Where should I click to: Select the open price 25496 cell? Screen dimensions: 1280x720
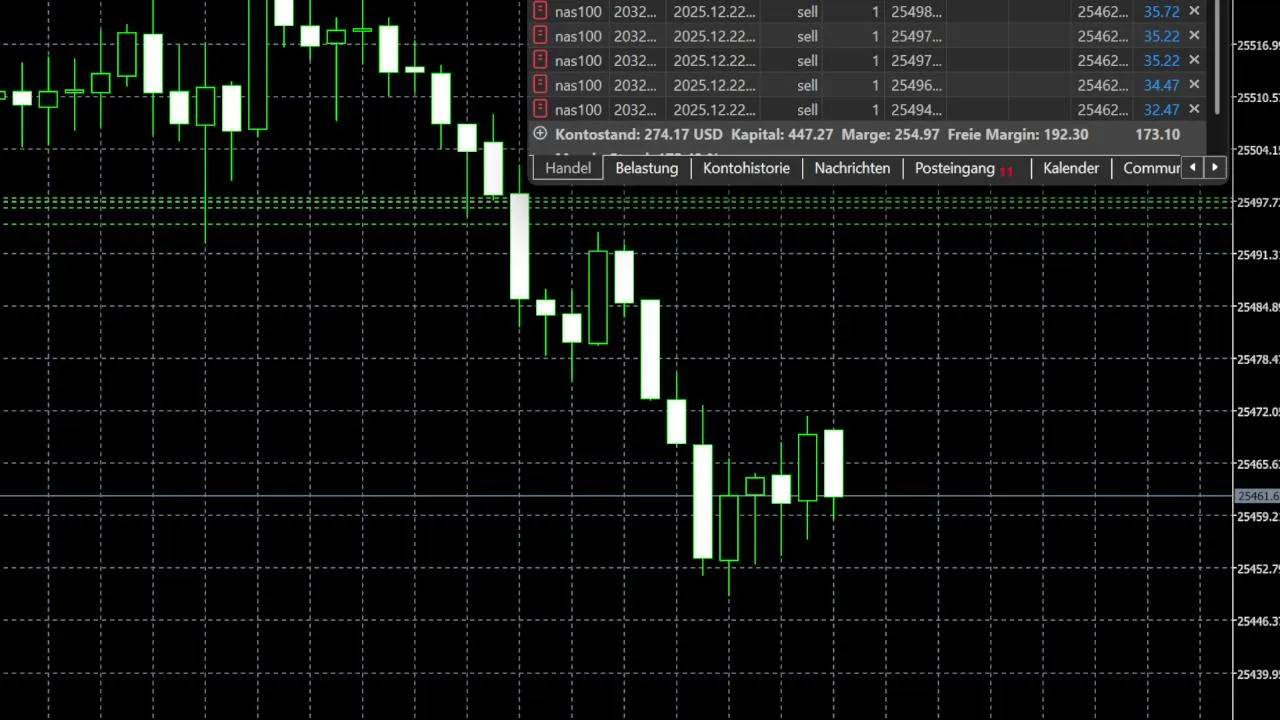tap(916, 86)
